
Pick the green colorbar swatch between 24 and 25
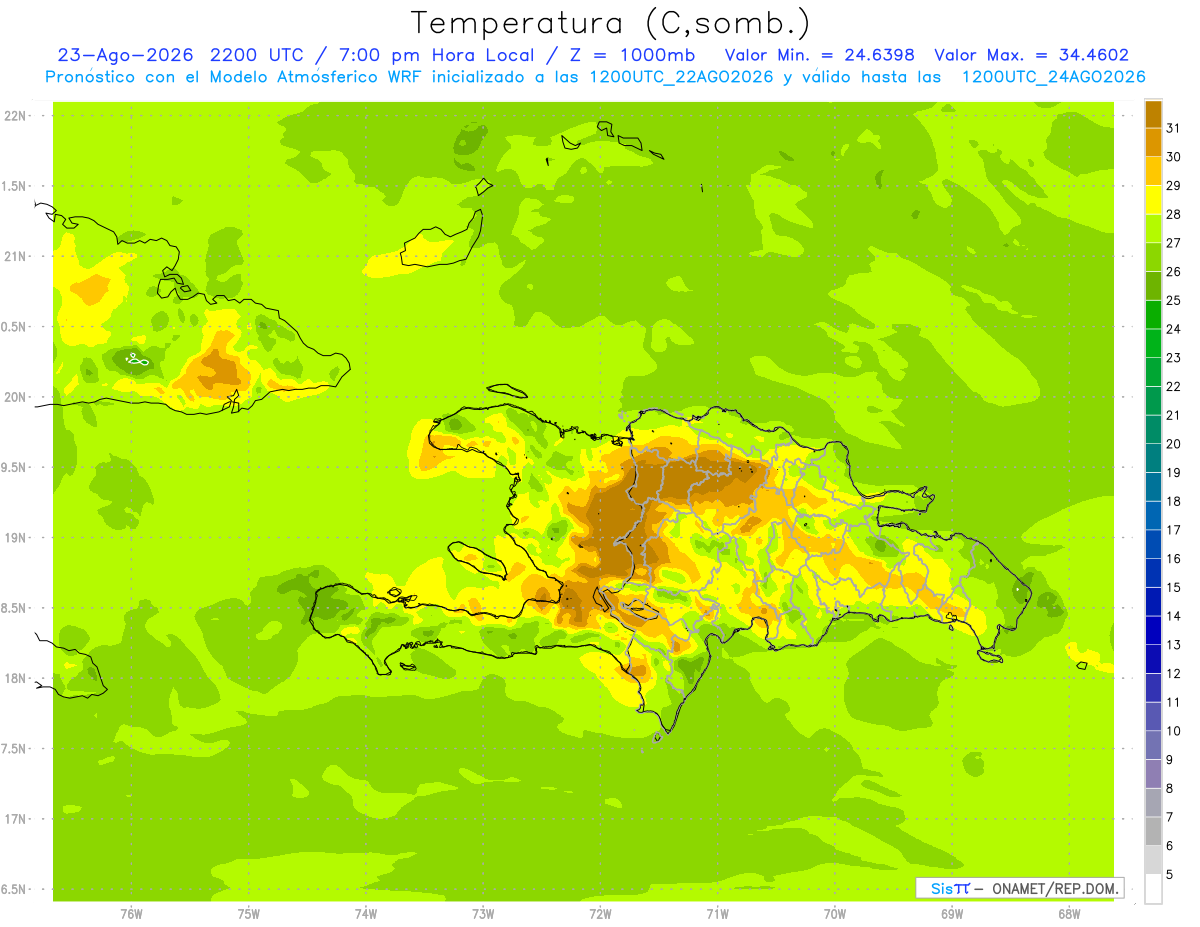pos(1153,315)
